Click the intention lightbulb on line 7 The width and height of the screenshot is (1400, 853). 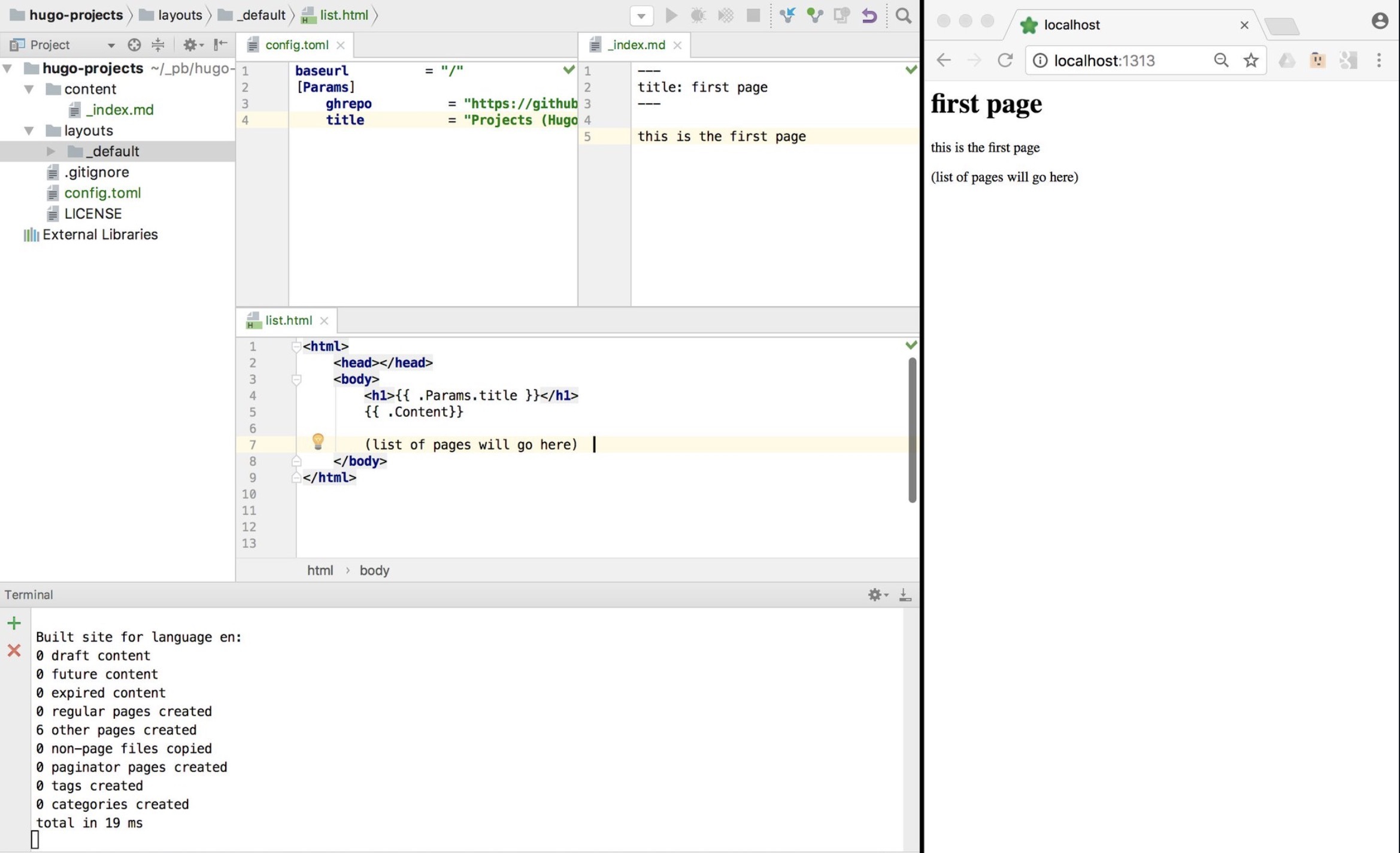(318, 441)
